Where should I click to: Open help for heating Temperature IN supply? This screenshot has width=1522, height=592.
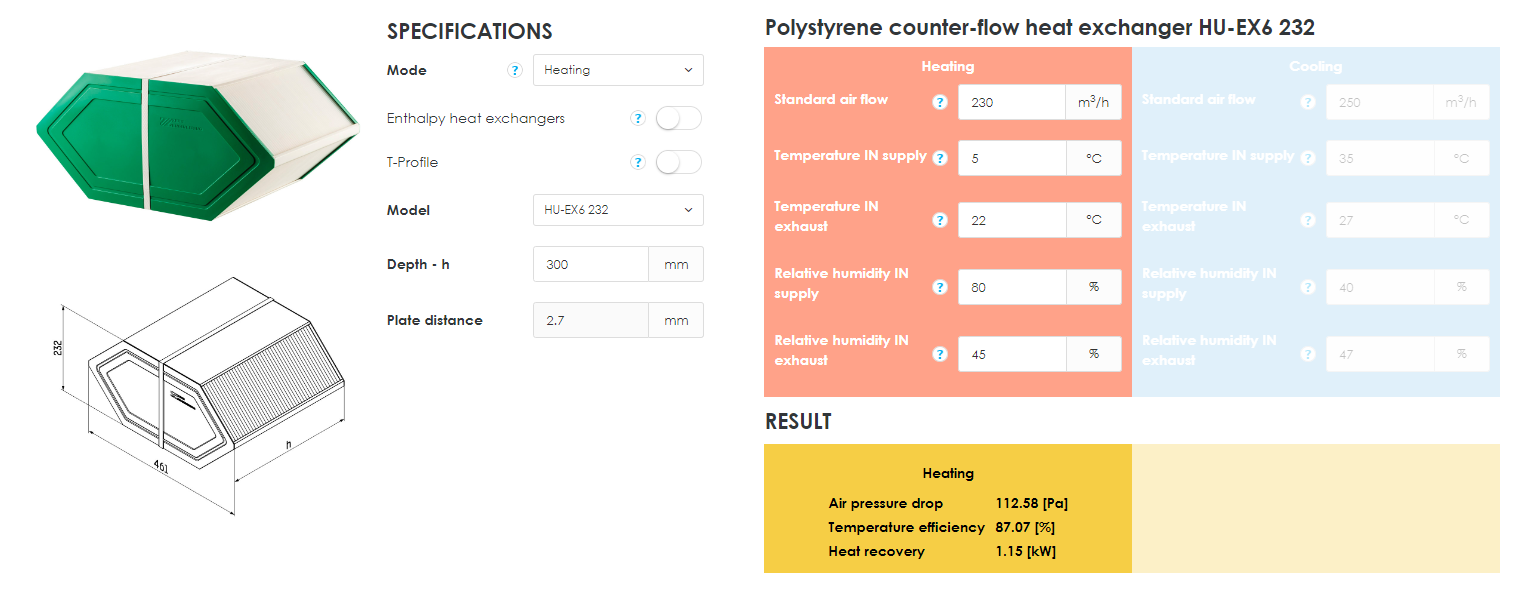click(940, 158)
